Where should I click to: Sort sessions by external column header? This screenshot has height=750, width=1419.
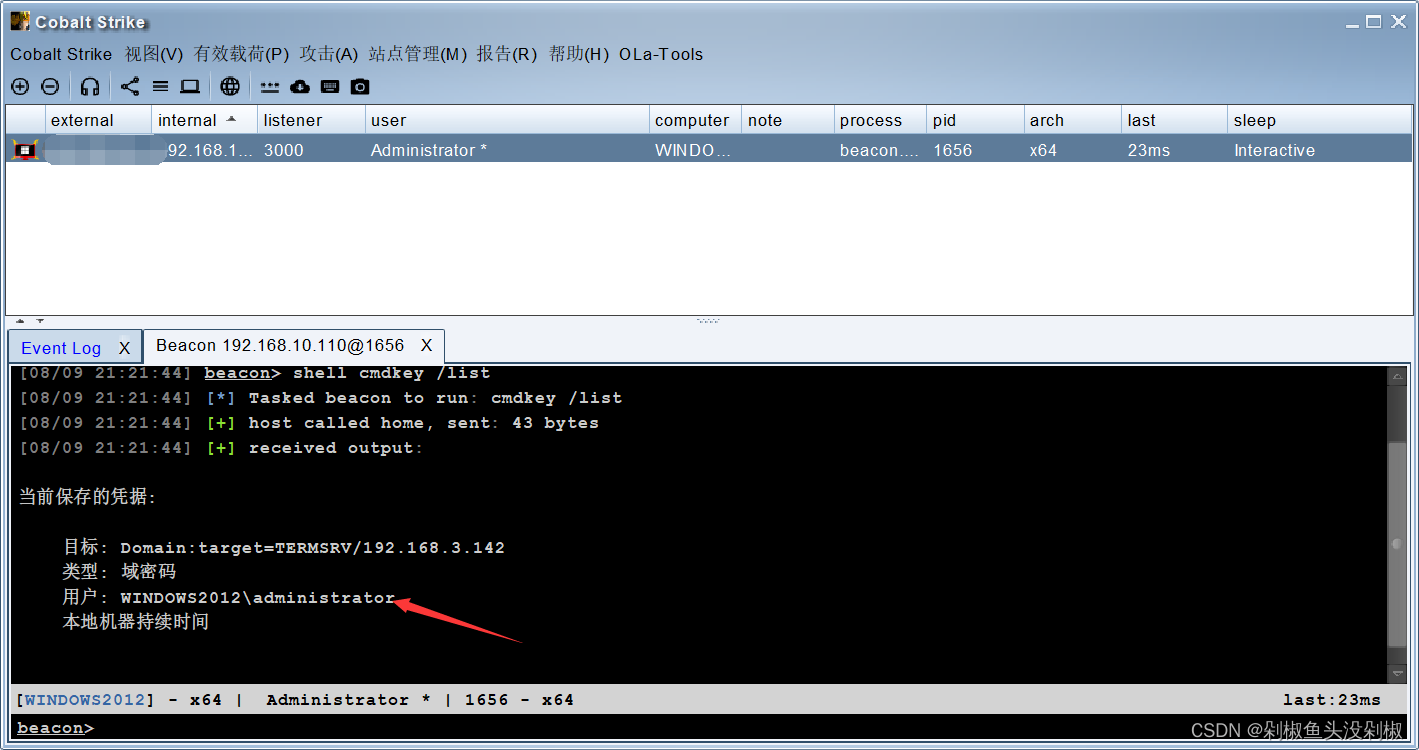(x=99, y=120)
